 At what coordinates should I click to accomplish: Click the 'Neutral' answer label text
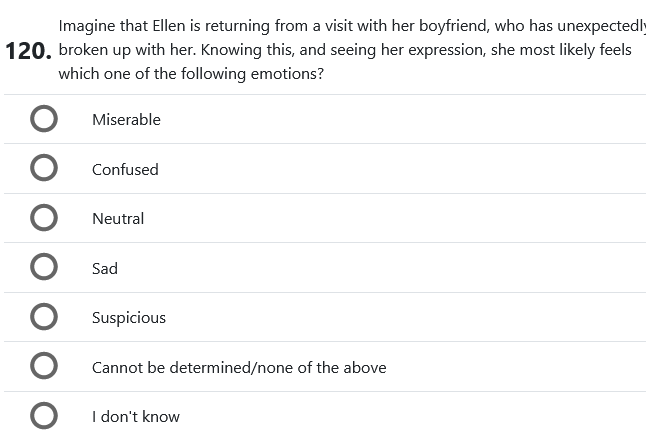[118, 219]
